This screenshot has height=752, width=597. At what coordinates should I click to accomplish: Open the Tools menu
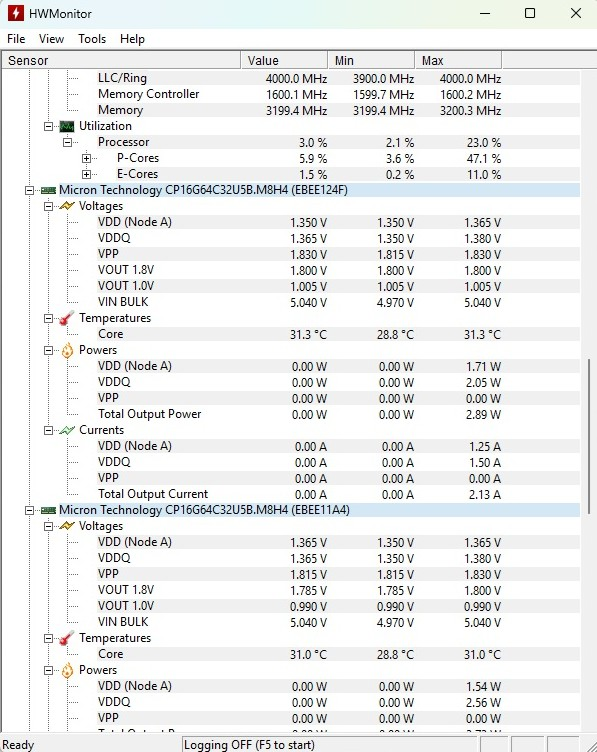tap(92, 39)
